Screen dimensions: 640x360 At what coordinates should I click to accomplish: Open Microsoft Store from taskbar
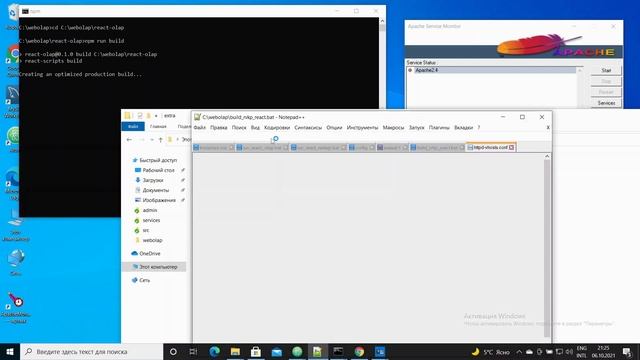click(256, 351)
